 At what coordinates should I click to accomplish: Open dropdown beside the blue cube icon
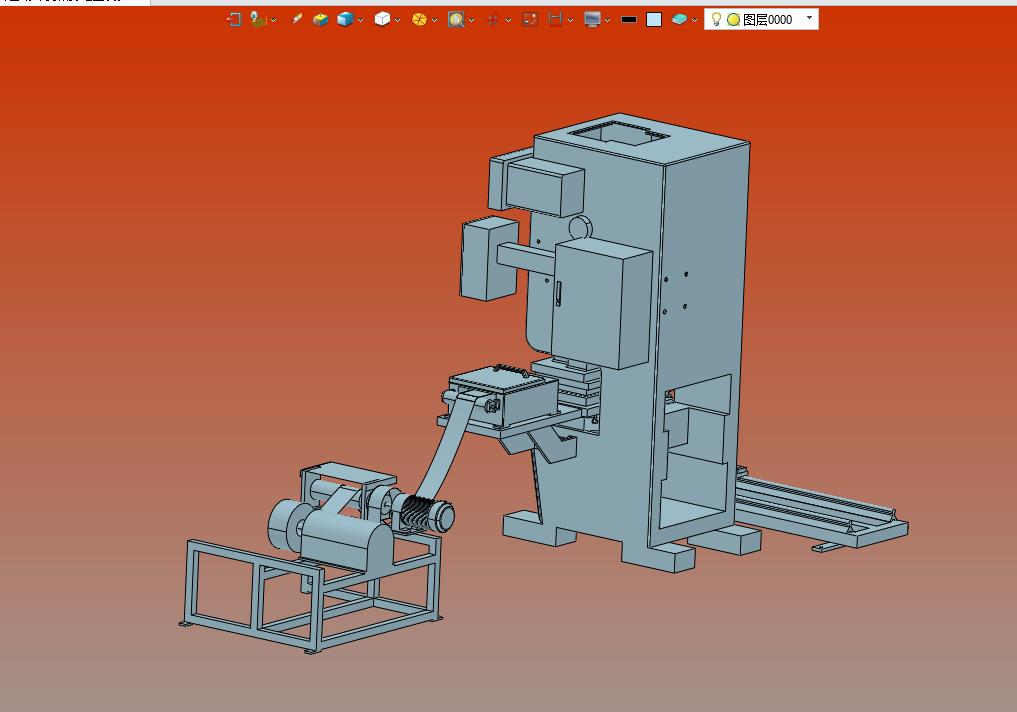click(361, 20)
